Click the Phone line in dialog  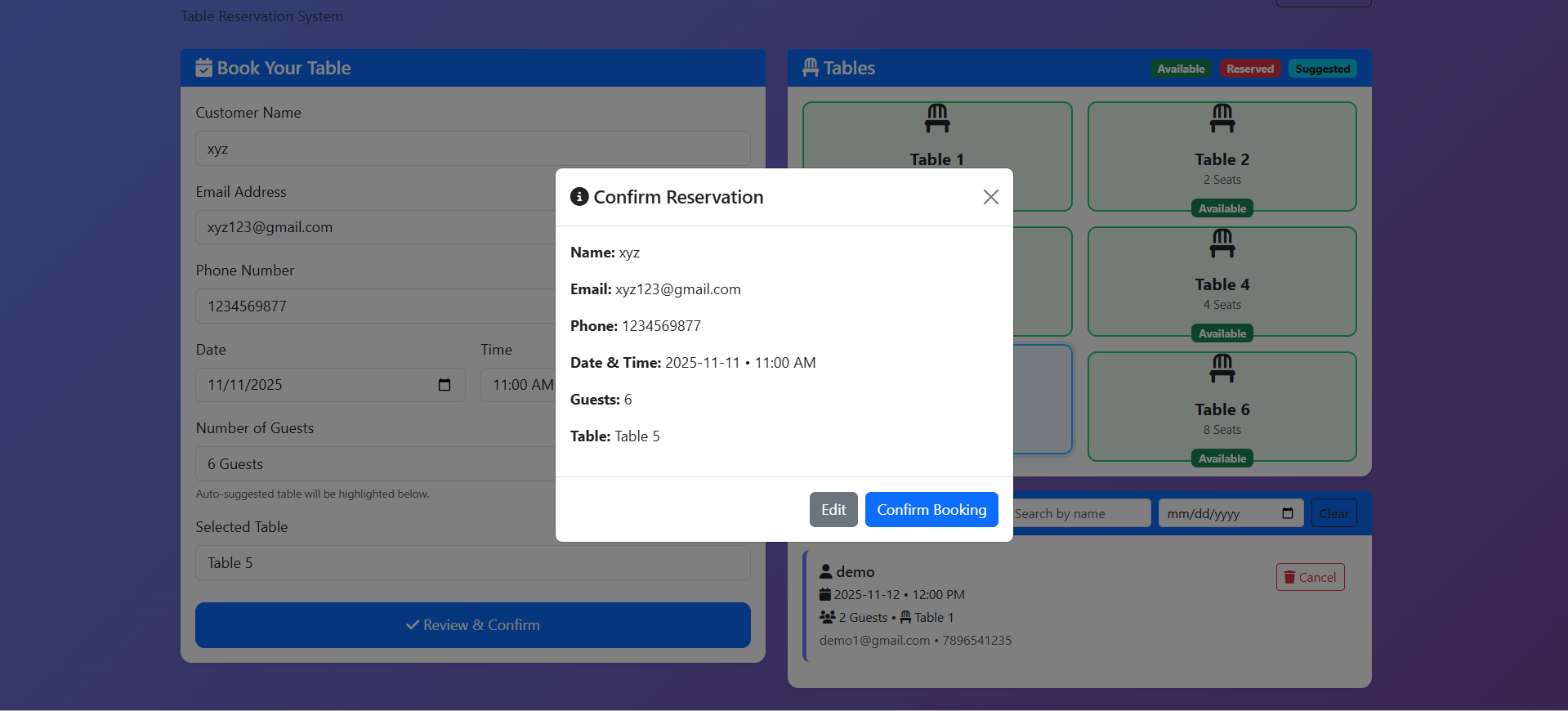[636, 326]
